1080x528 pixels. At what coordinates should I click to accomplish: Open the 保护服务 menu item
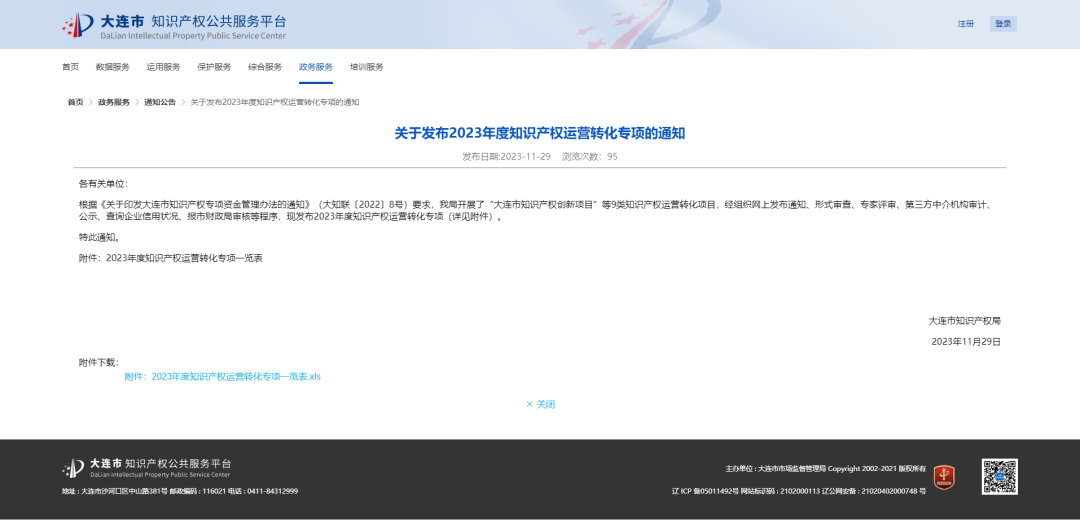tap(214, 67)
